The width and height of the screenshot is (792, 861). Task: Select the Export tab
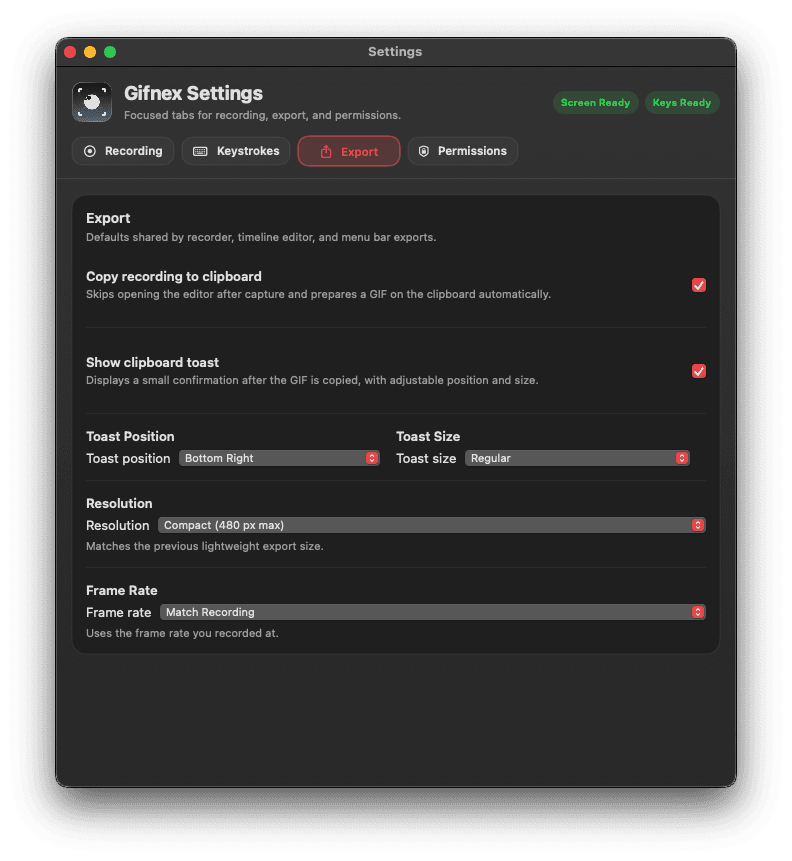349,151
